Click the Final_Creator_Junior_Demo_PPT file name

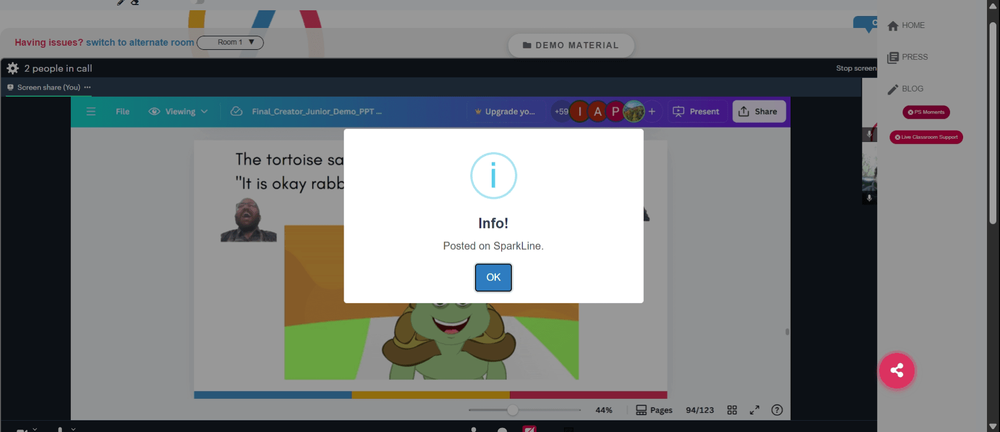pyautogui.click(x=317, y=112)
